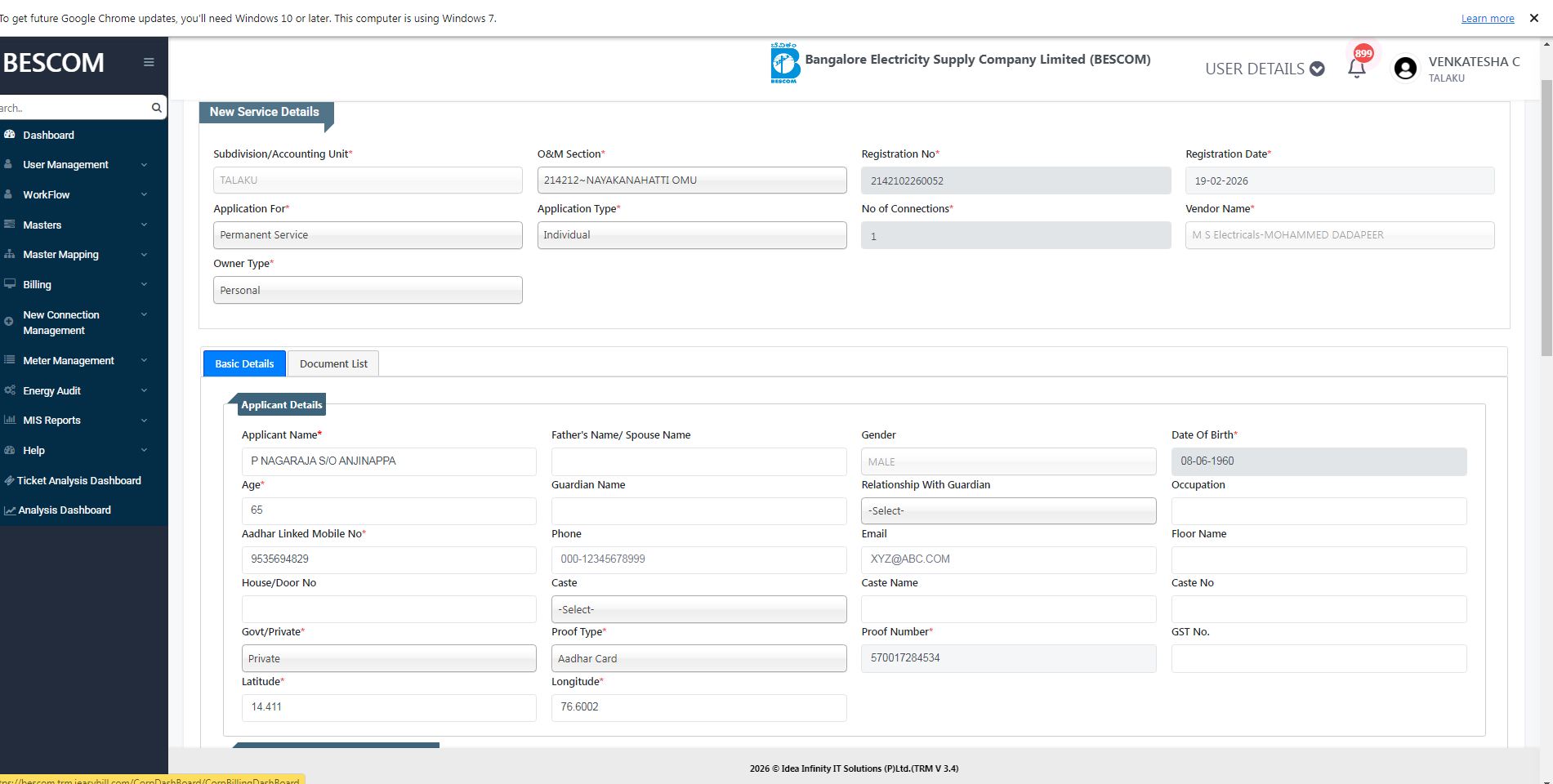Screen dimensions: 1553x784
Task: Click the notification bell icon
Action: click(1356, 69)
